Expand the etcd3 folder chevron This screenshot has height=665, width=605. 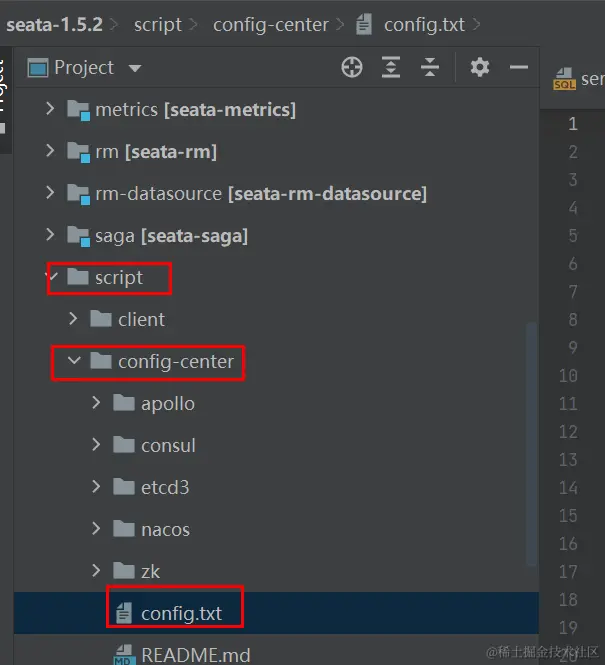coord(96,486)
